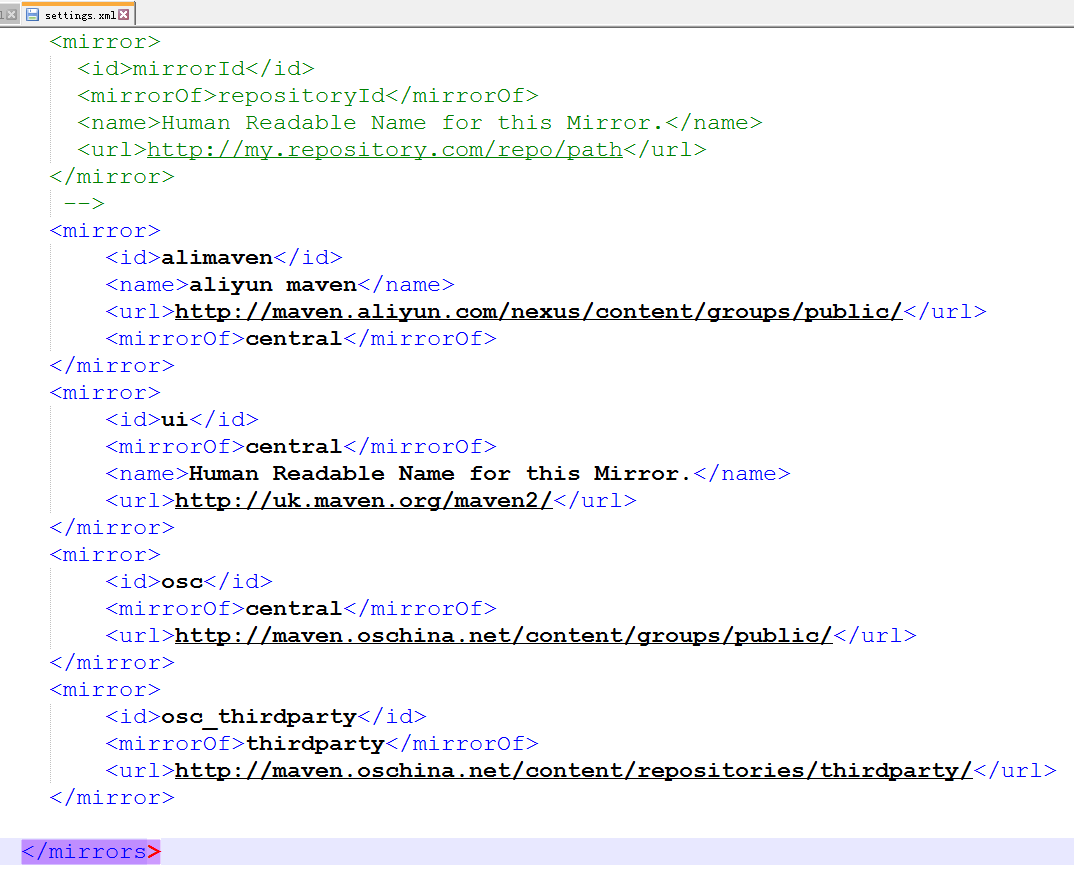
Task: Open the uk.maven.org maven2 link
Action: 363,500
